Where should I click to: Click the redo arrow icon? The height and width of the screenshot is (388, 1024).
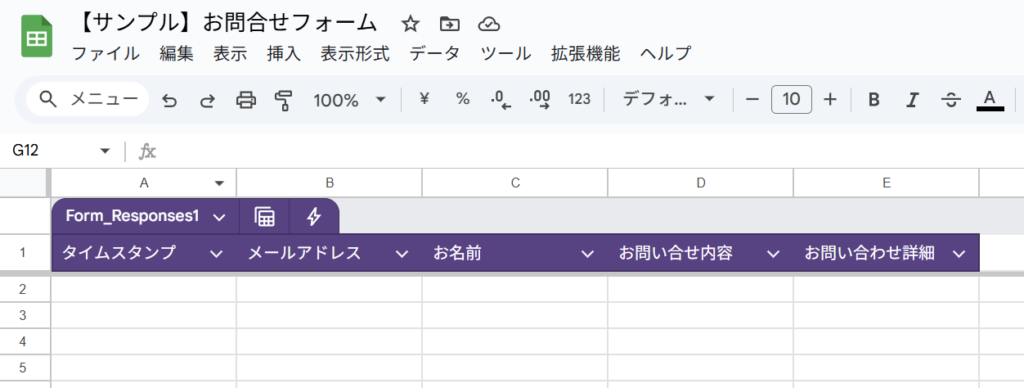[208, 100]
